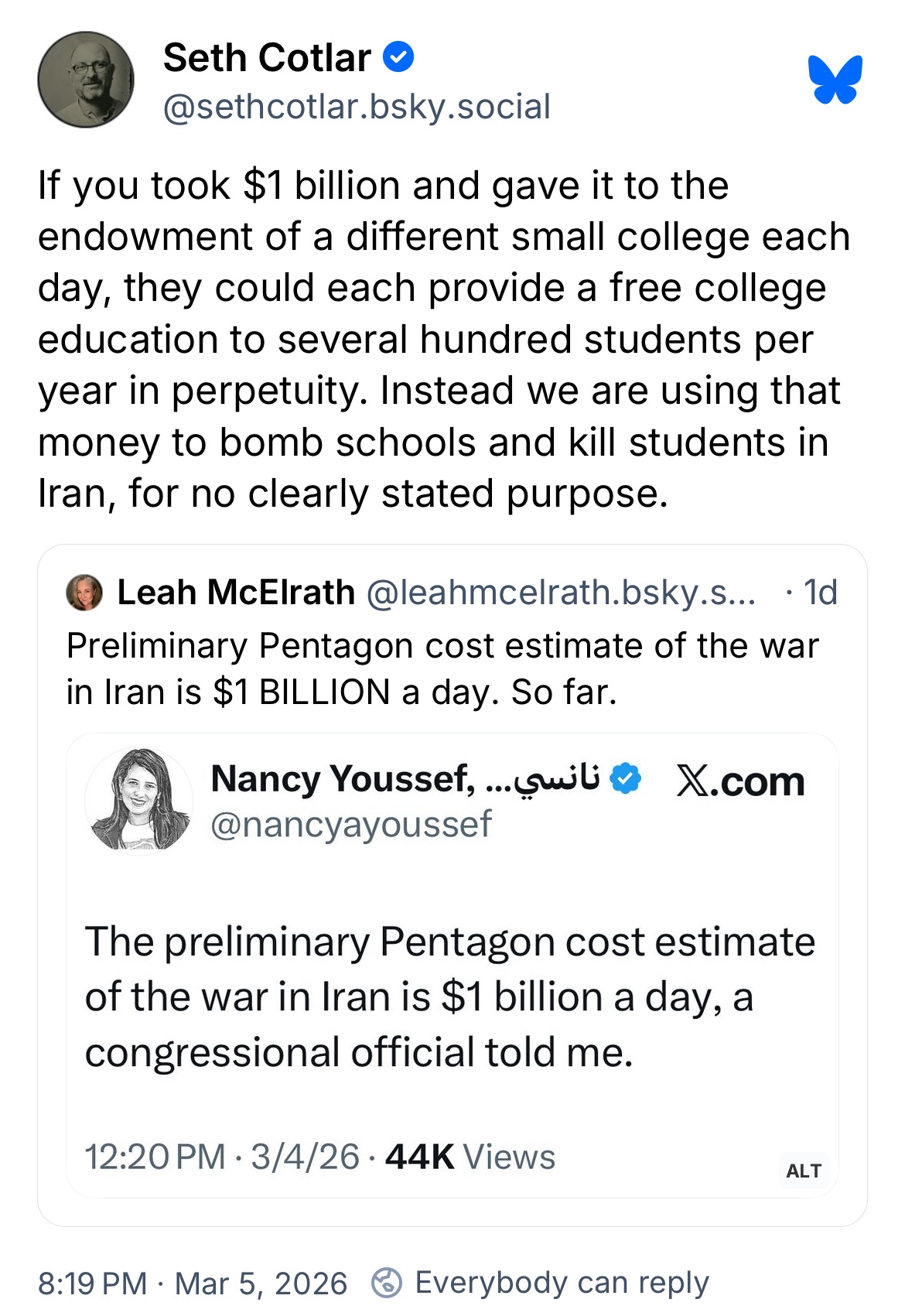Open the @sethcotlar.bsky.social handle link
This screenshot has height=1316, width=905.
(x=357, y=107)
